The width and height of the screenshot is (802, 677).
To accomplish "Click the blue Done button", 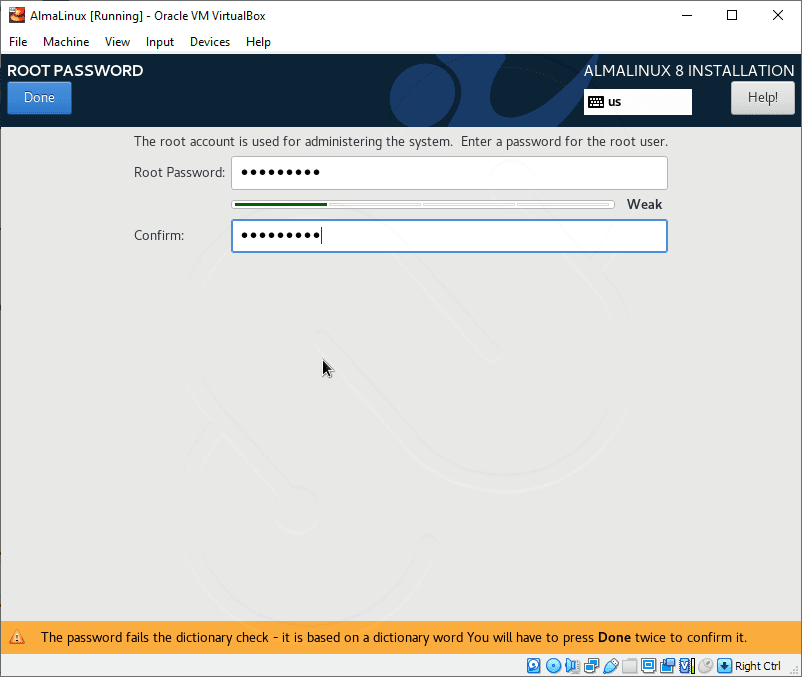I will (x=39, y=98).
